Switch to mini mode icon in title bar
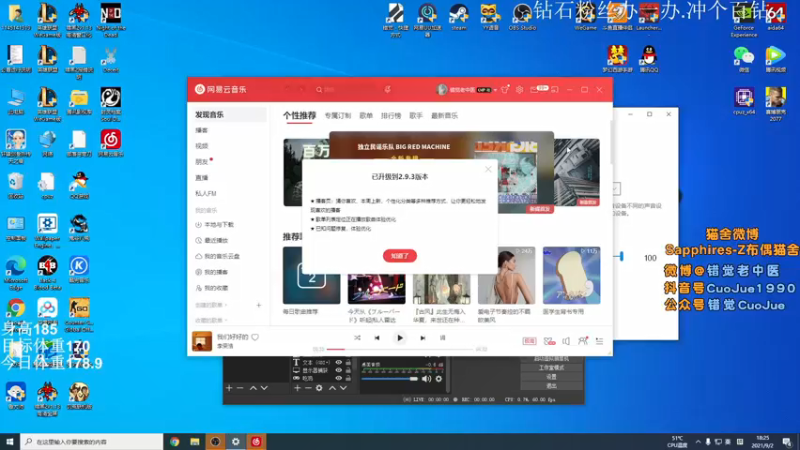This screenshot has height=450, width=800. pos(555,89)
